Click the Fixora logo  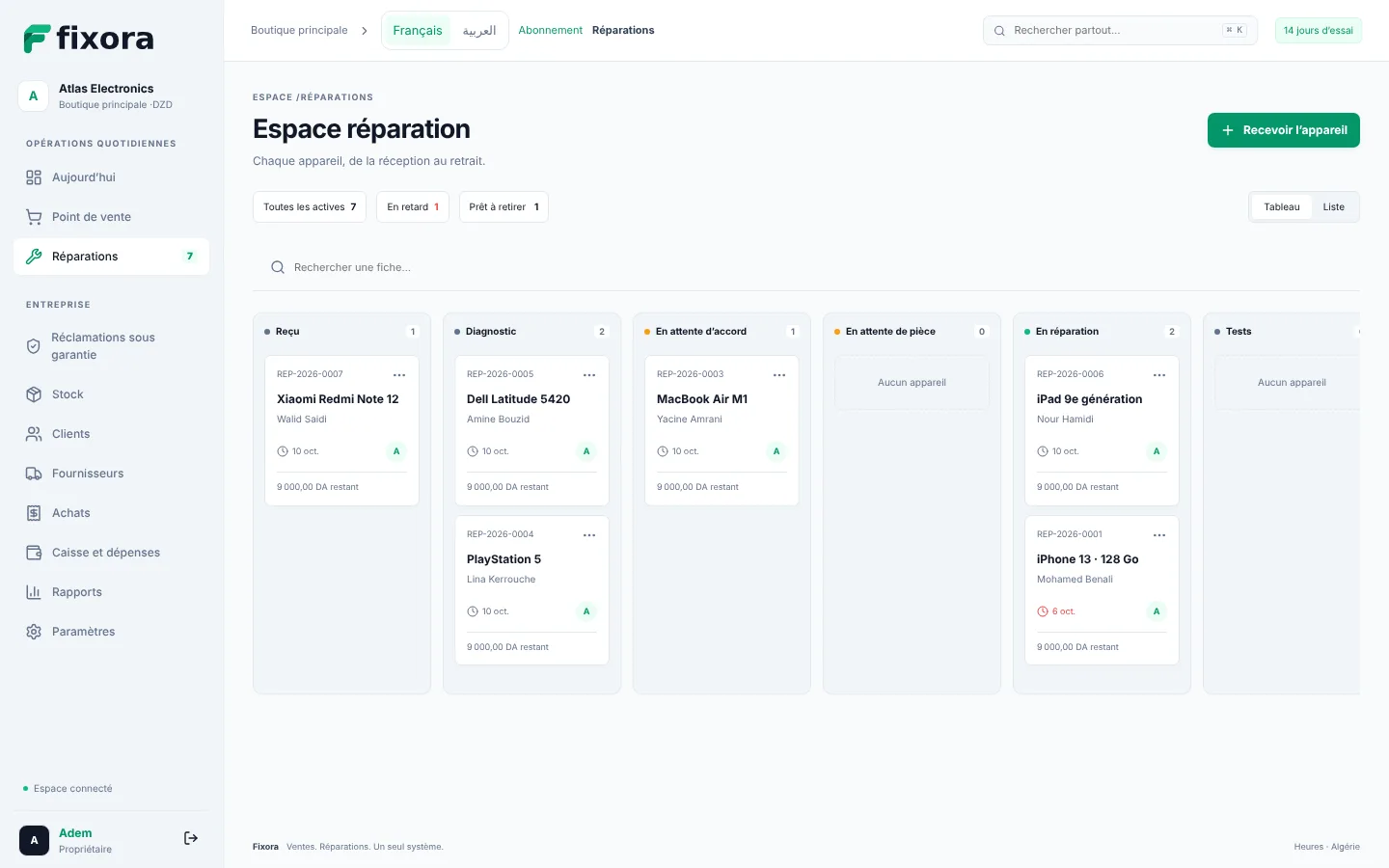pos(89,39)
